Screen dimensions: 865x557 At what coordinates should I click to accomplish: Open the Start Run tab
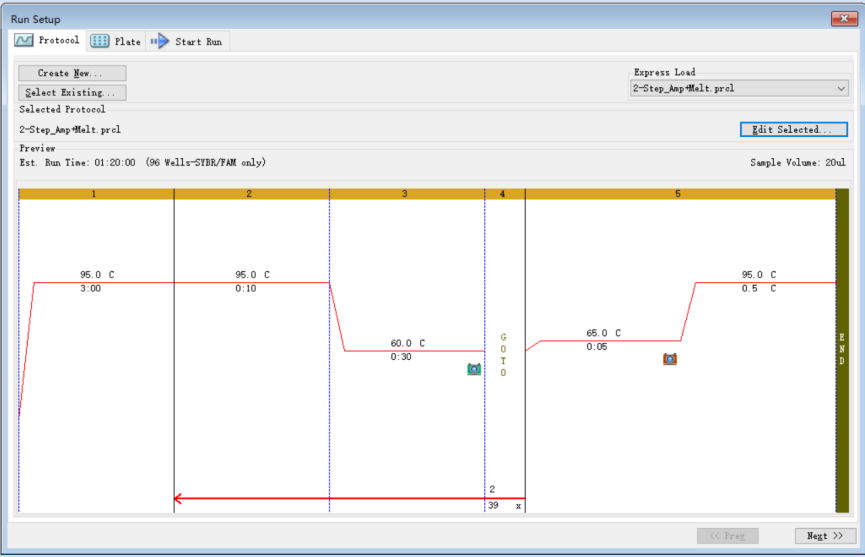pos(188,41)
